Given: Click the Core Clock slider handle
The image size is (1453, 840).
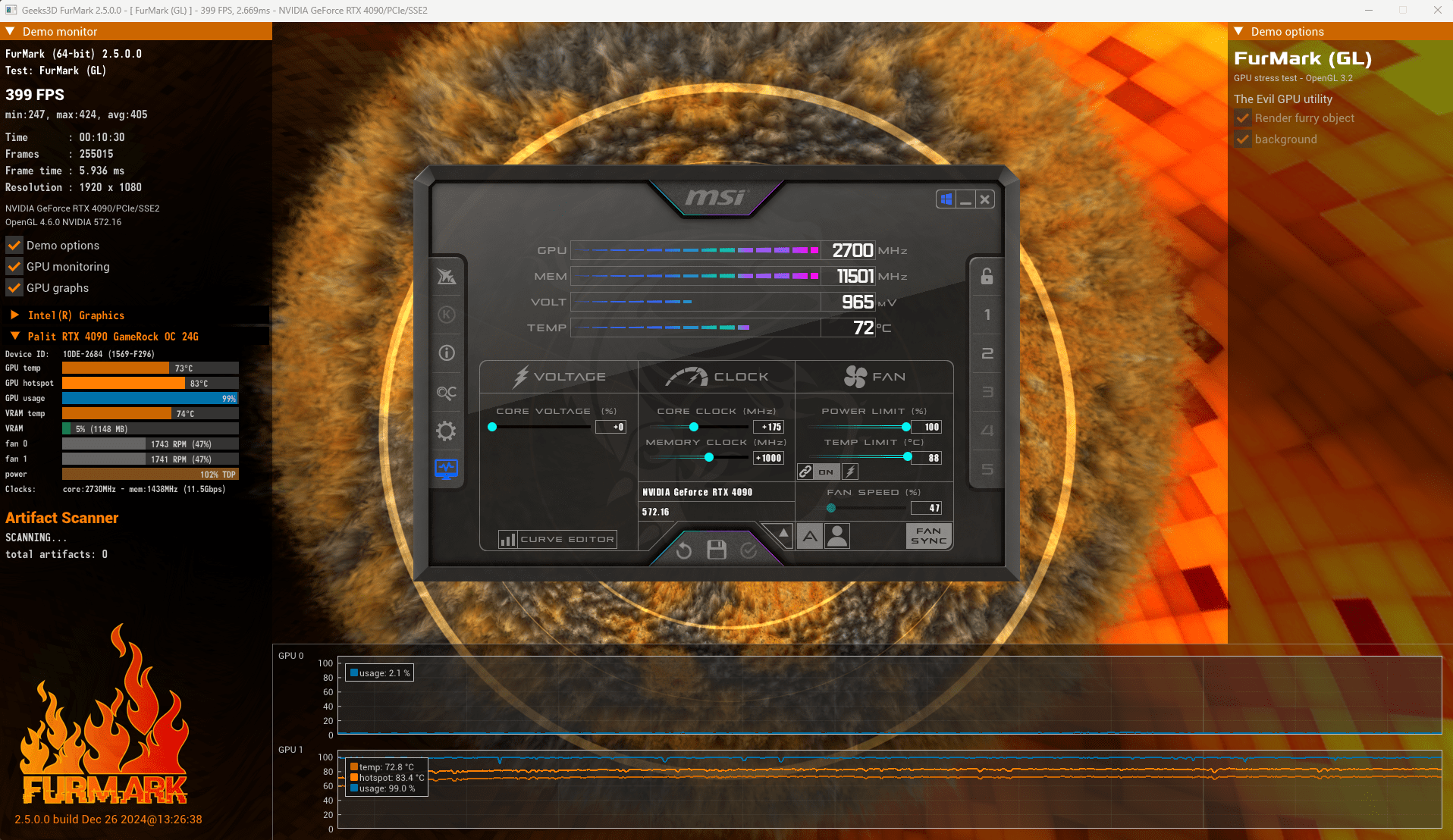Looking at the screenshot, I should click(694, 427).
